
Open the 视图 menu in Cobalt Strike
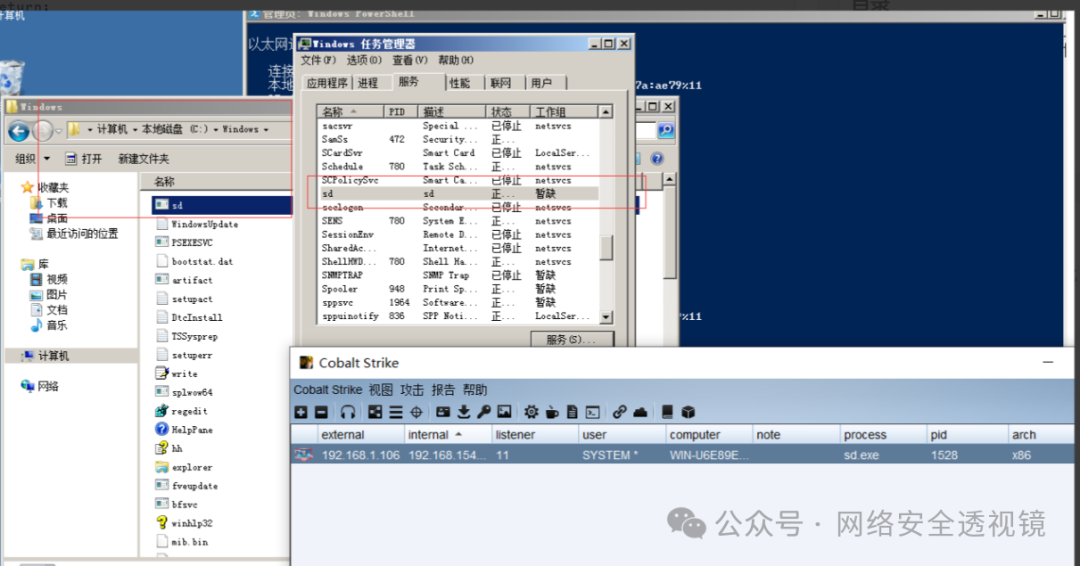(x=380, y=390)
